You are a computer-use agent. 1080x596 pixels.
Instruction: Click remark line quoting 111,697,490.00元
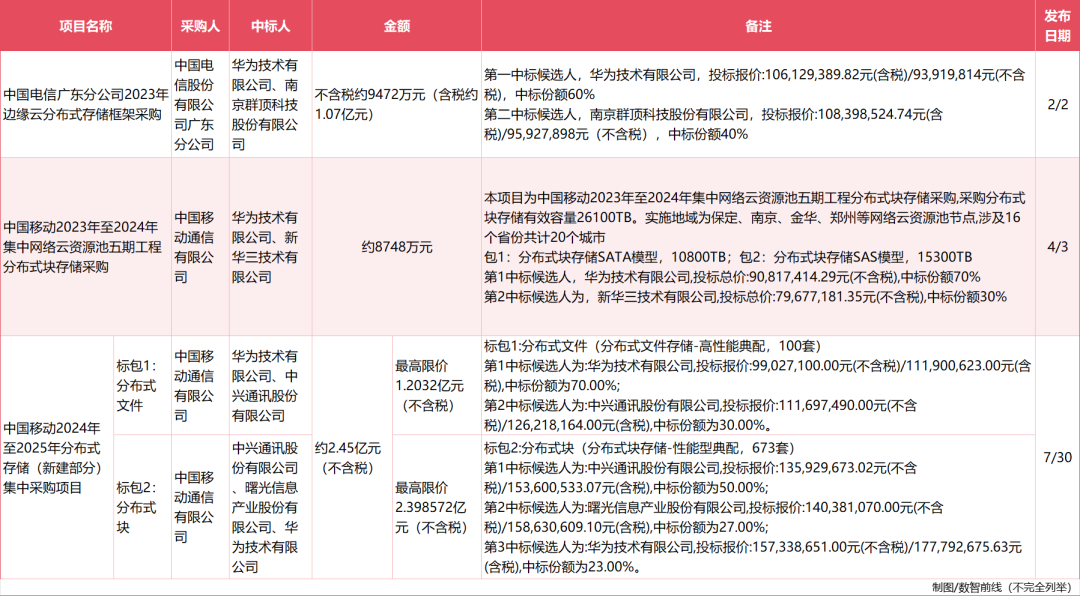(x=700, y=413)
